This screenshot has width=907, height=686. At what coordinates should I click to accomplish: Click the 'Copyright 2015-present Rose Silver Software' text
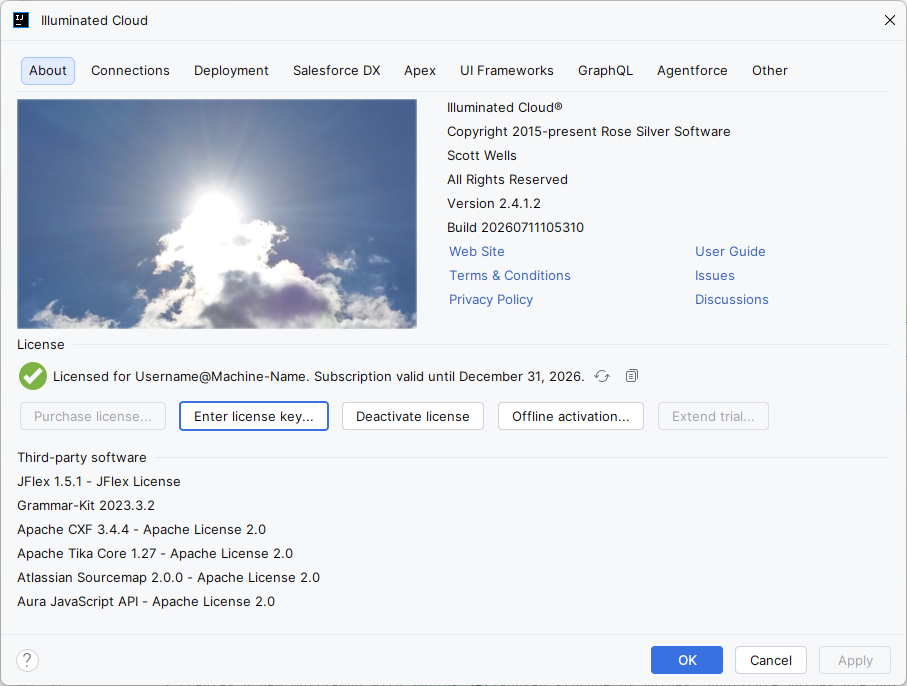click(x=589, y=131)
